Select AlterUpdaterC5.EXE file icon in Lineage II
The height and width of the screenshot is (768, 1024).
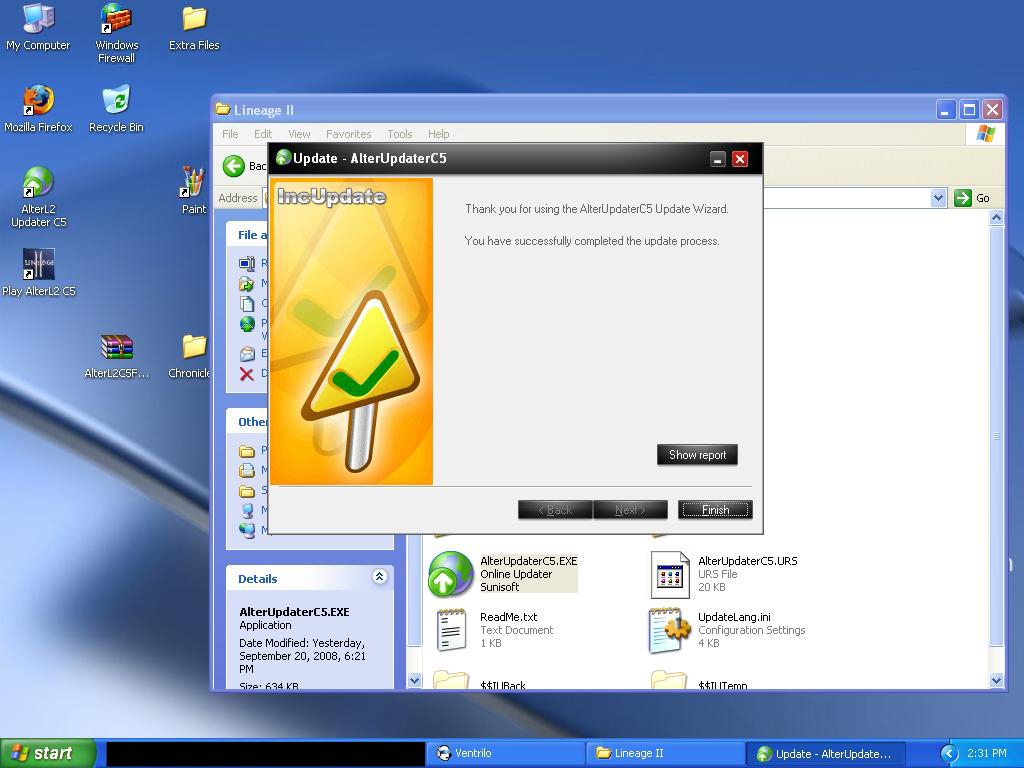click(x=451, y=574)
